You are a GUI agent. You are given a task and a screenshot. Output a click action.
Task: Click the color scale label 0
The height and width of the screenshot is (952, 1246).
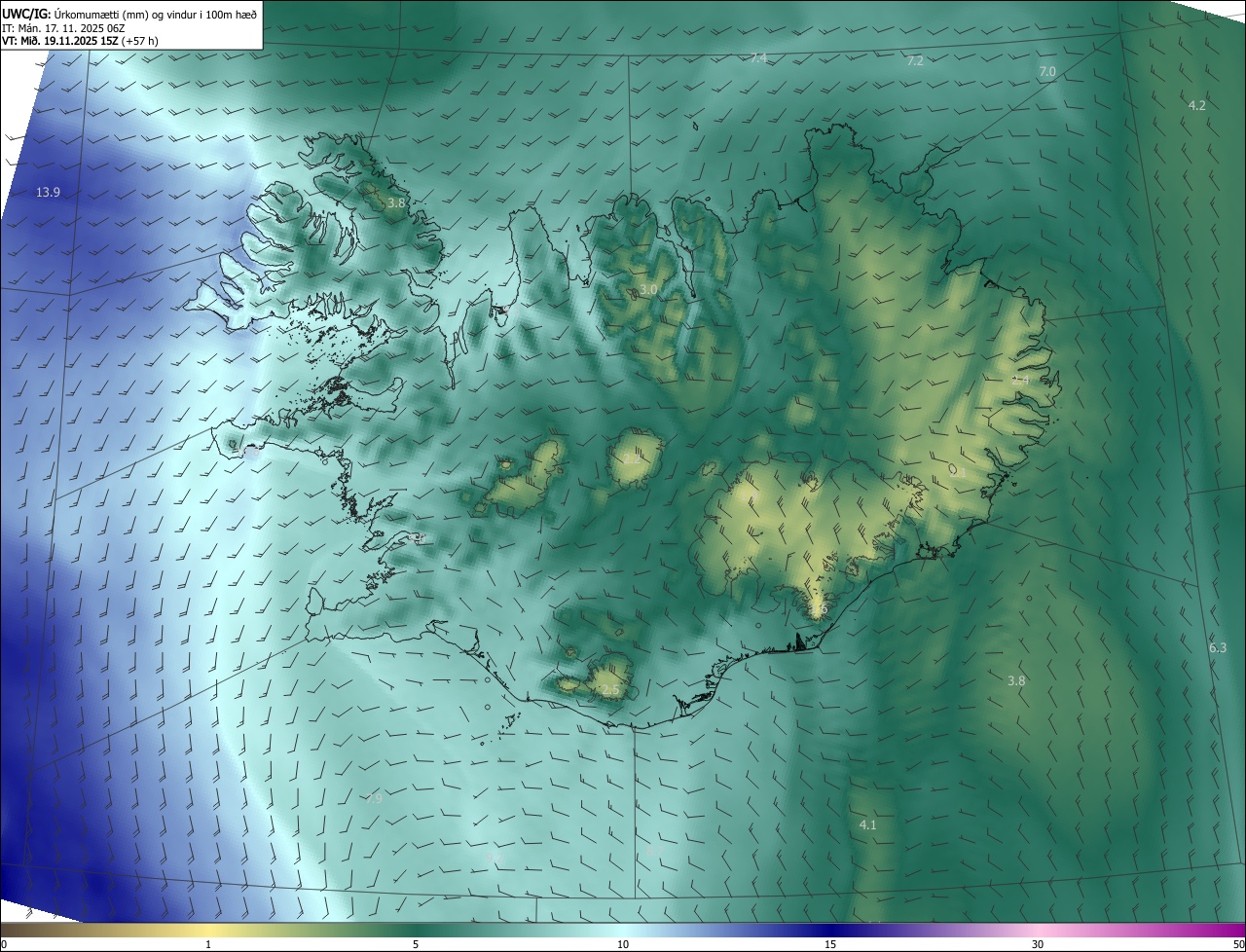click(3, 944)
